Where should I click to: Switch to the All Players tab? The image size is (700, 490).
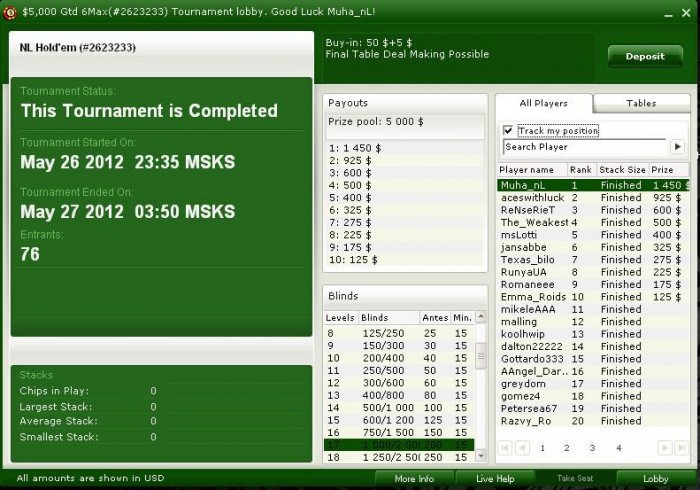543,103
